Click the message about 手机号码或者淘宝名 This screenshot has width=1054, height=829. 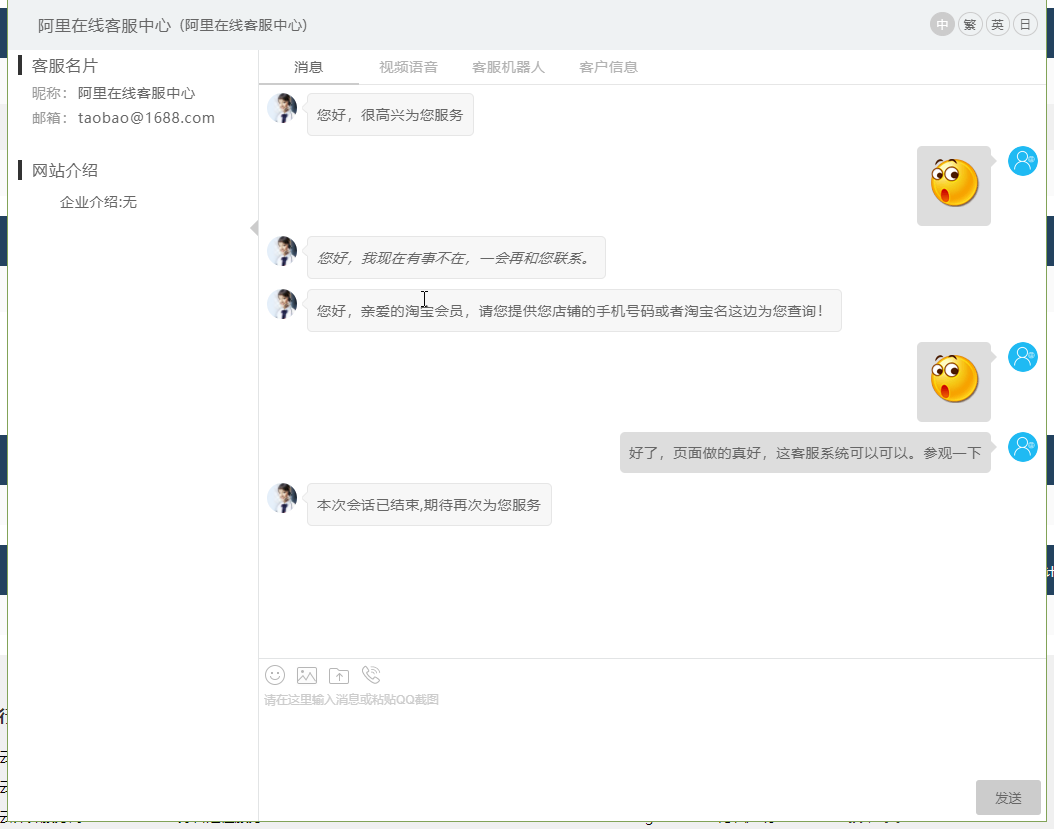coord(574,311)
